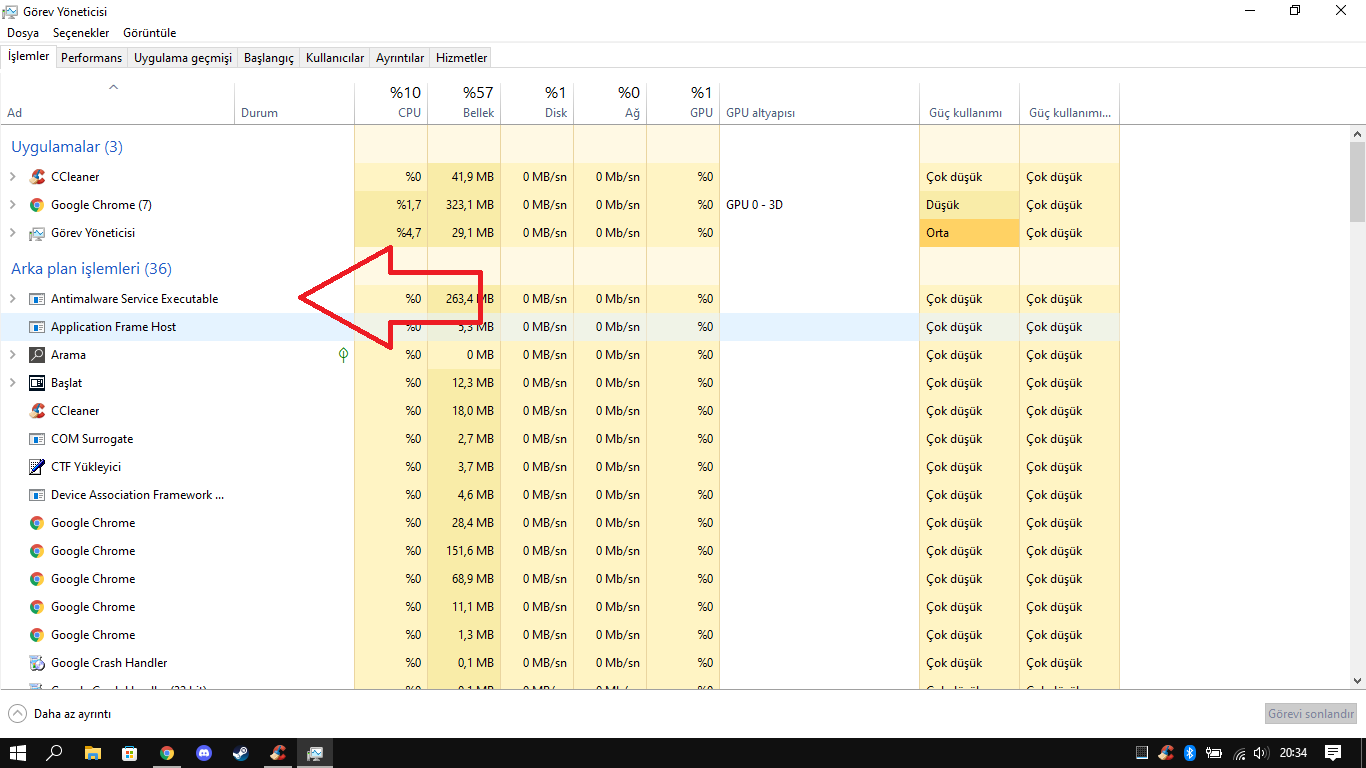Open Steam from the taskbar
1366x768 pixels.
[241, 753]
